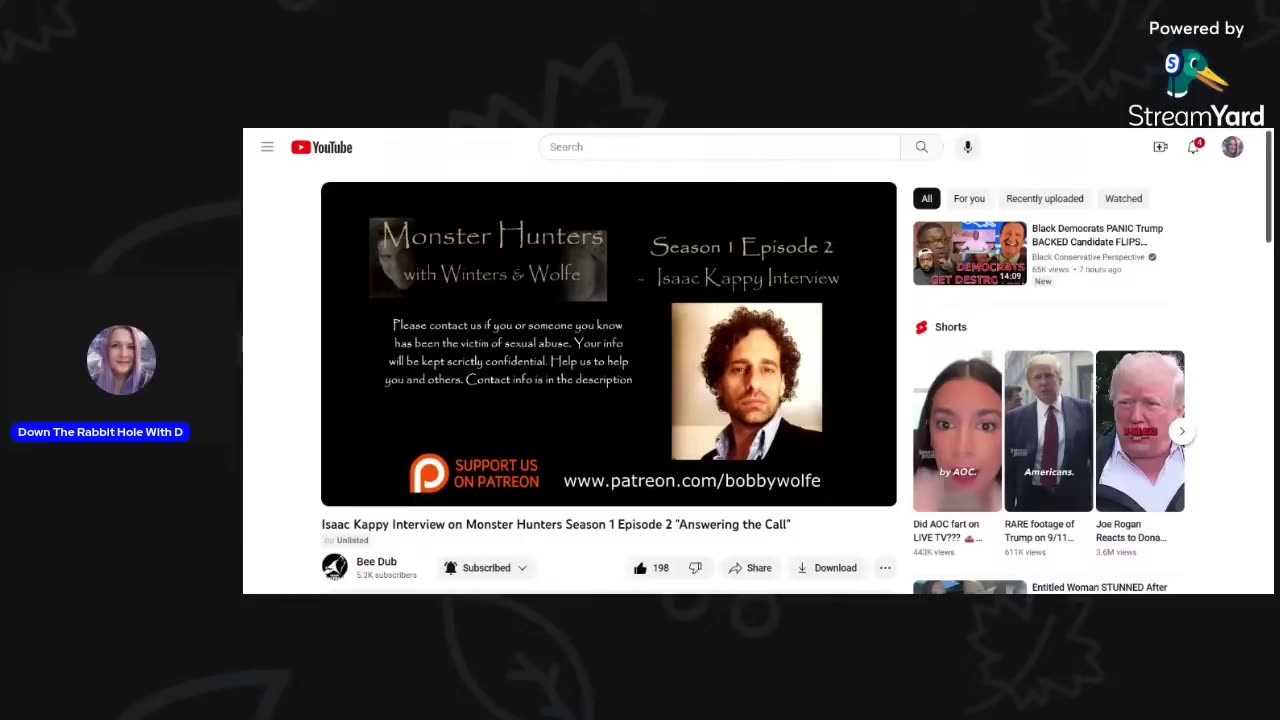The width and height of the screenshot is (1280, 720).
Task: Click the Down The Rabbit Hole host avatar
Action: click(x=121, y=360)
